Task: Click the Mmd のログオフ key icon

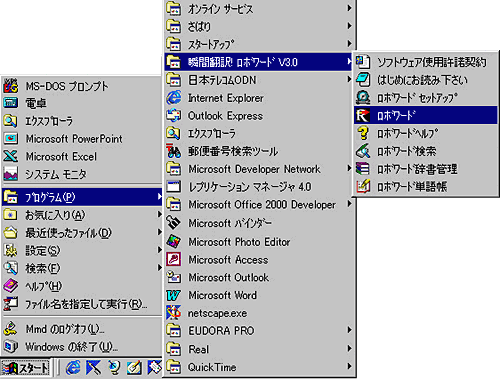Action: [x=11, y=329]
